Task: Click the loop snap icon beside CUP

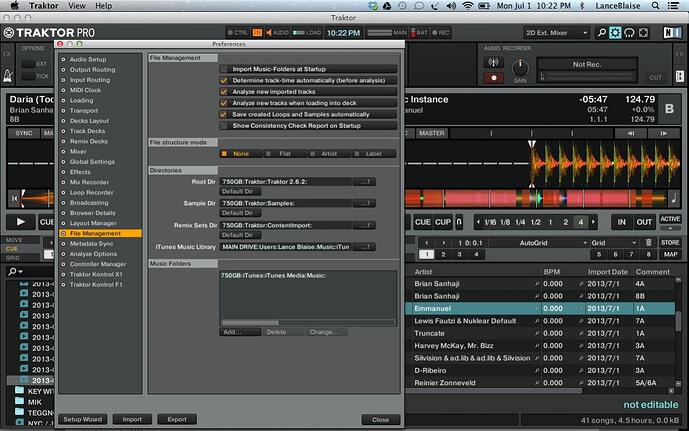Action: [x=459, y=222]
